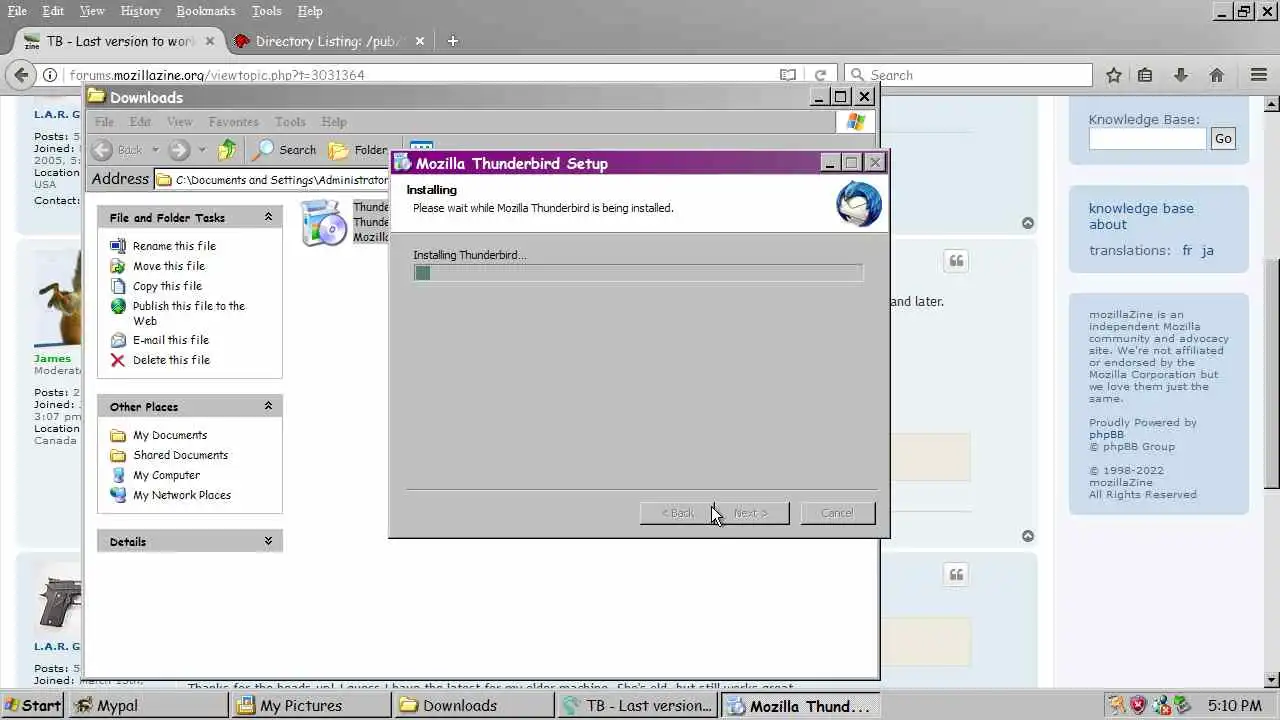Click quote icon on James's post
This screenshot has height=720, width=1280.
956,261
